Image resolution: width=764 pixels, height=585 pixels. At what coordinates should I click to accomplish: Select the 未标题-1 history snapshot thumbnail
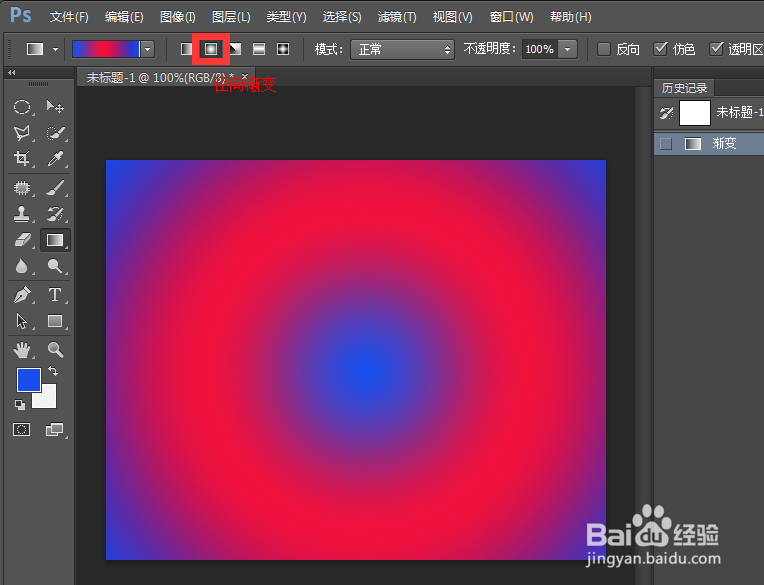click(695, 113)
